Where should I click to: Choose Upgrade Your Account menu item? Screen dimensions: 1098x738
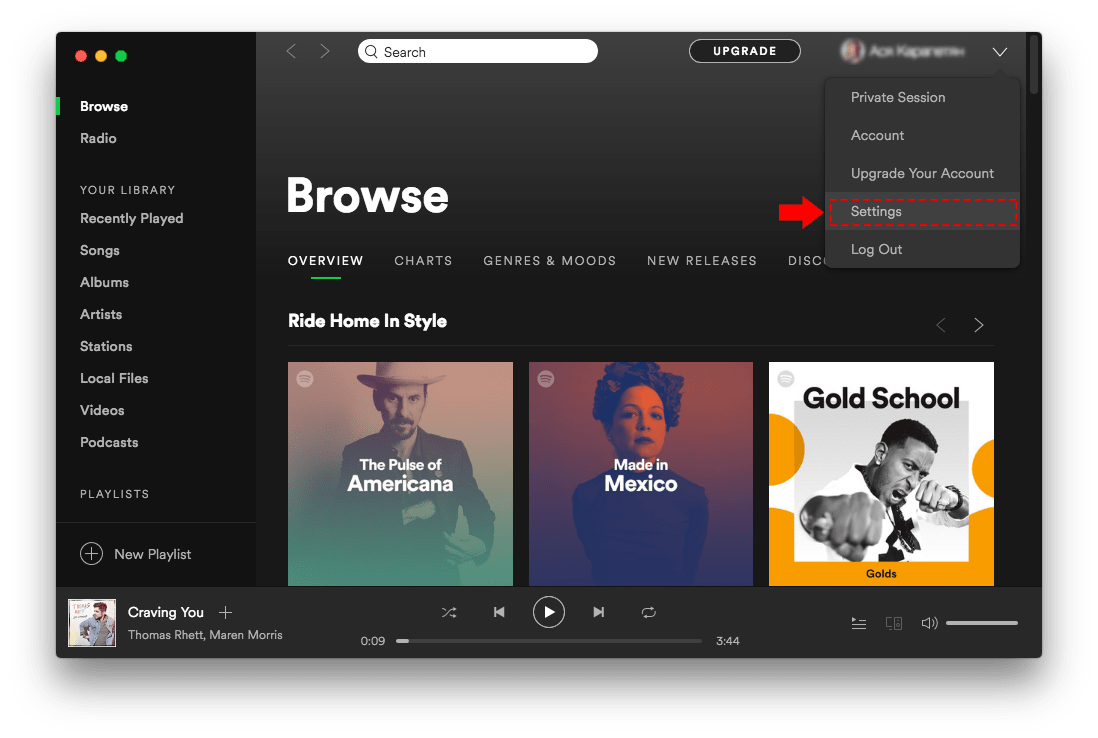coord(922,174)
